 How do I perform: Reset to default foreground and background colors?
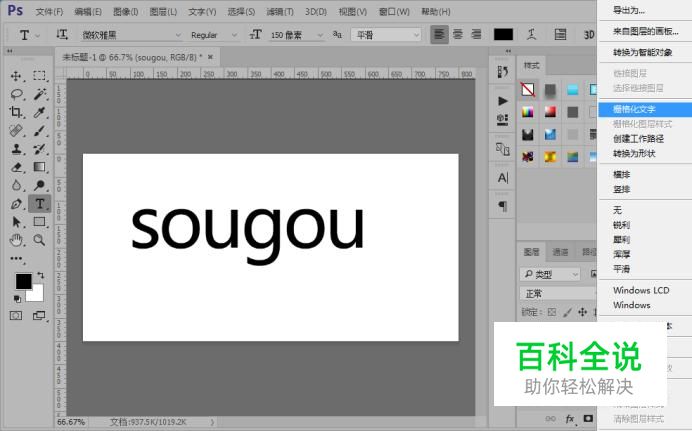[17, 299]
